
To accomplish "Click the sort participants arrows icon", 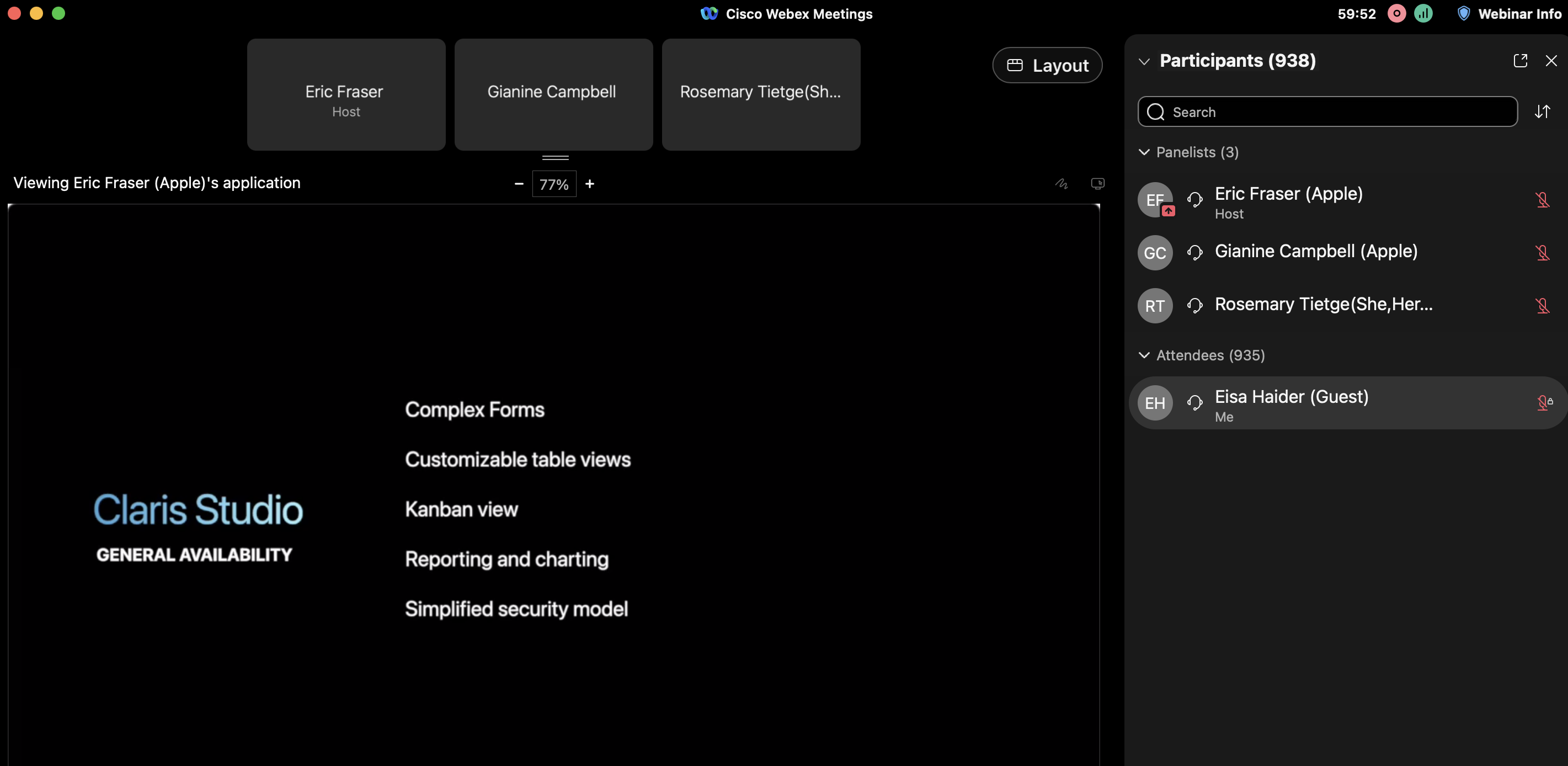I will [1542, 111].
